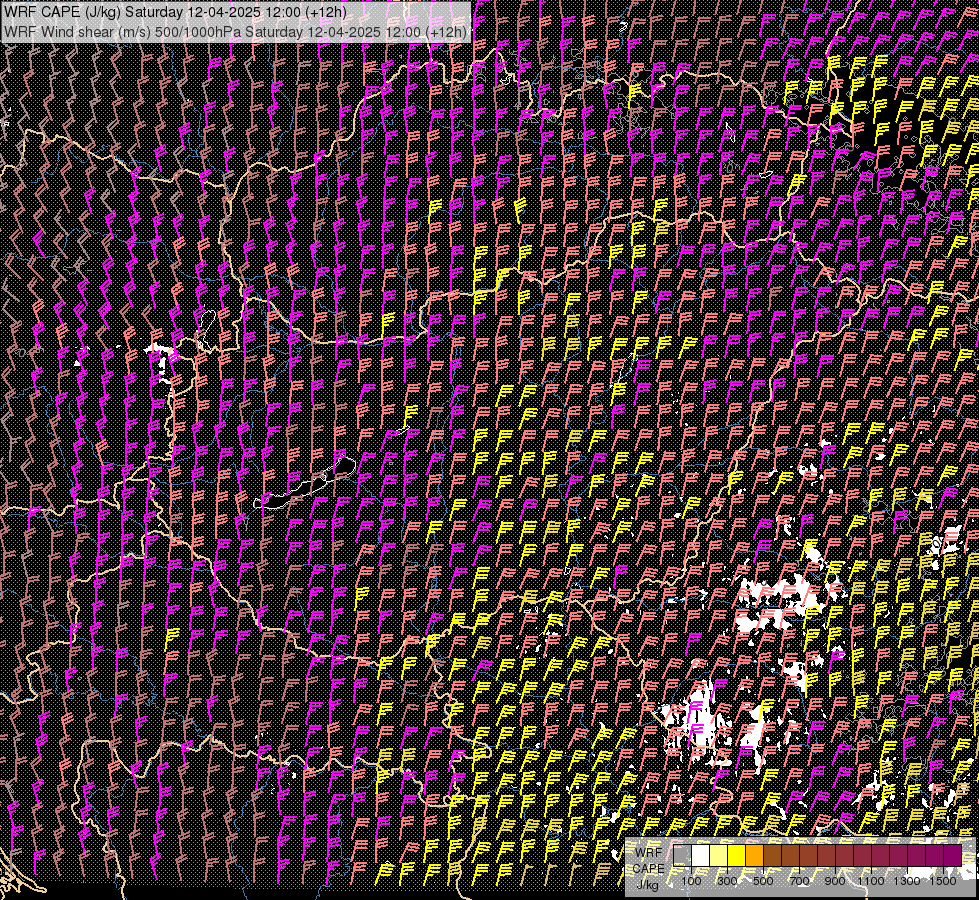Click the WRF CAPE title line

[x=175, y=12]
